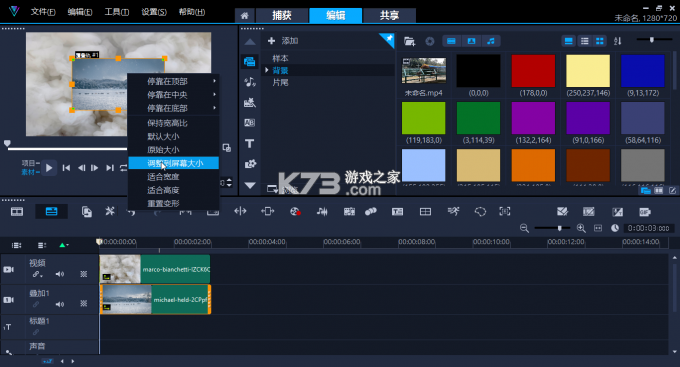Open the 文件 menu
This screenshot has width=680, height=367.
pyautogui.click(x=42, y=12)
